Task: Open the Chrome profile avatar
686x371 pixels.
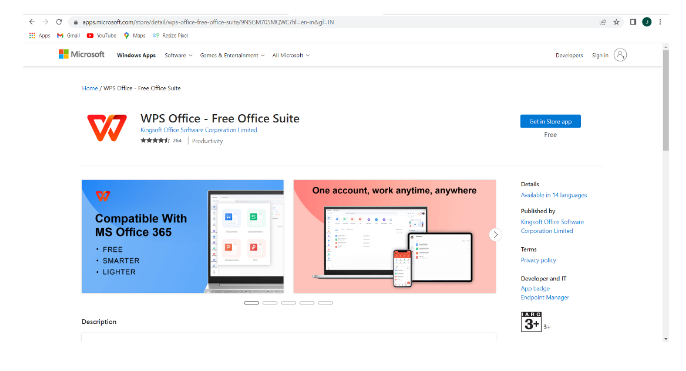Action: [x=647, y=22]
